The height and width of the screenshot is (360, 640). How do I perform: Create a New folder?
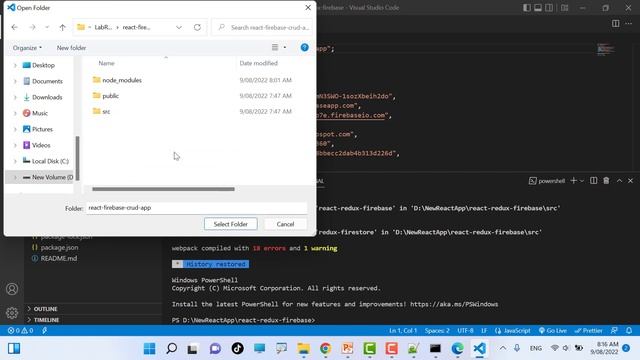(x=71, y=48)
